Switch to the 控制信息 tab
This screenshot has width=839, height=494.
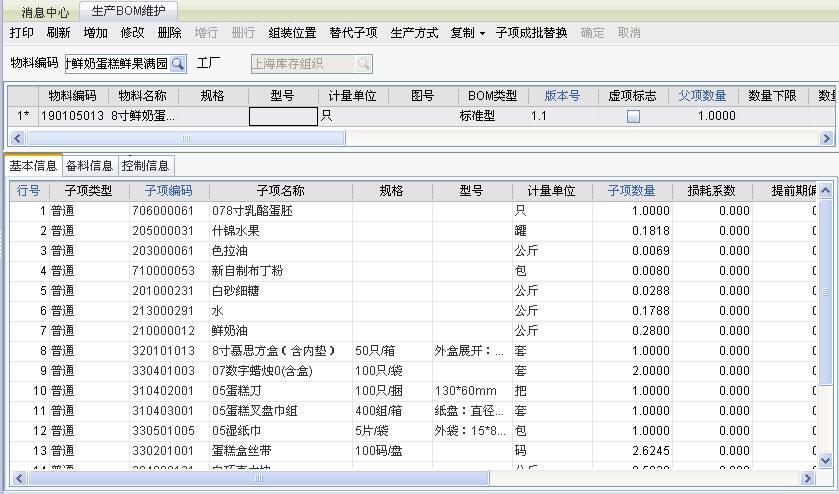tap(146, 165)
